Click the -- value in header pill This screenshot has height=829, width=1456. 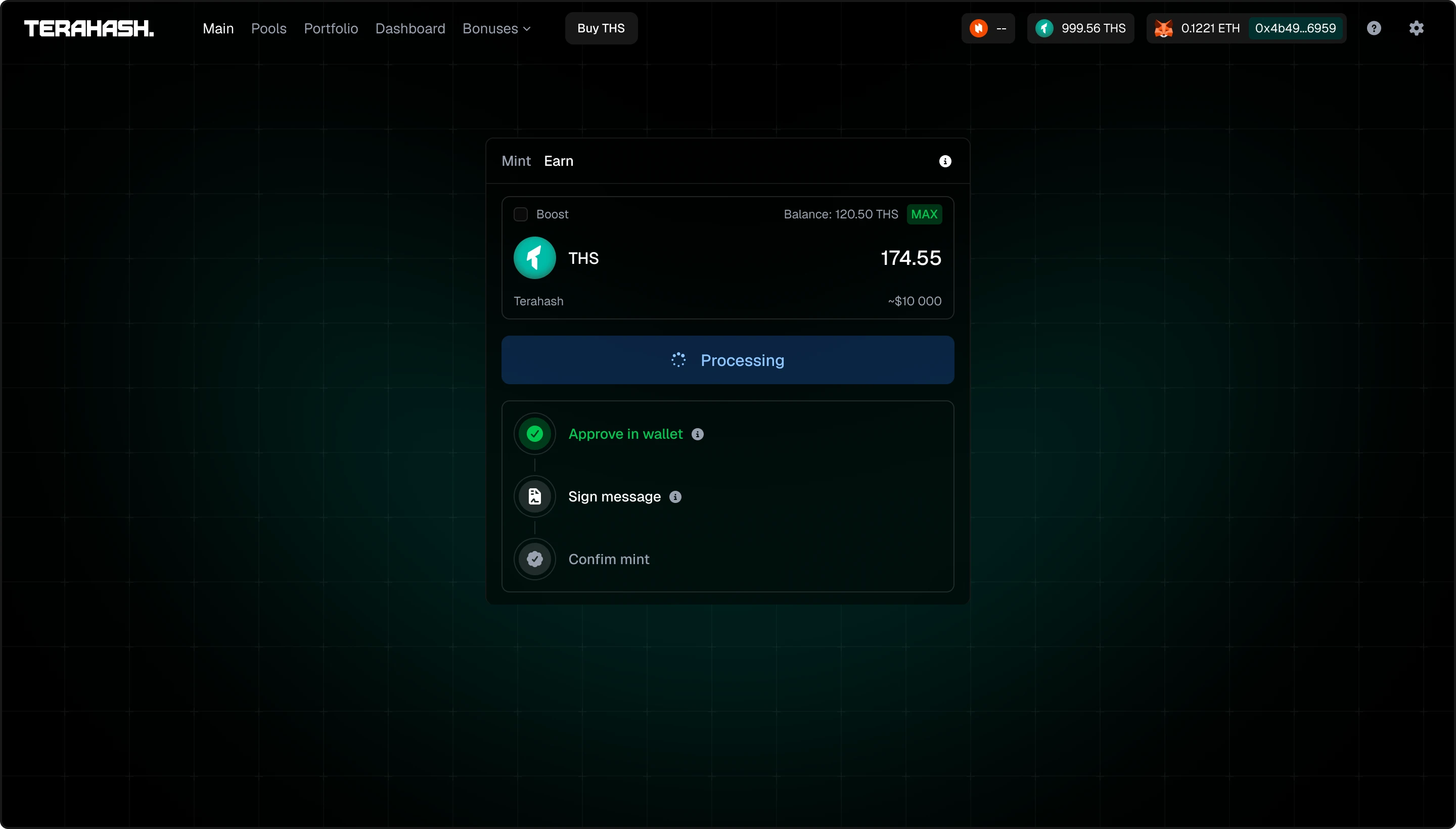click(1001, 28)
